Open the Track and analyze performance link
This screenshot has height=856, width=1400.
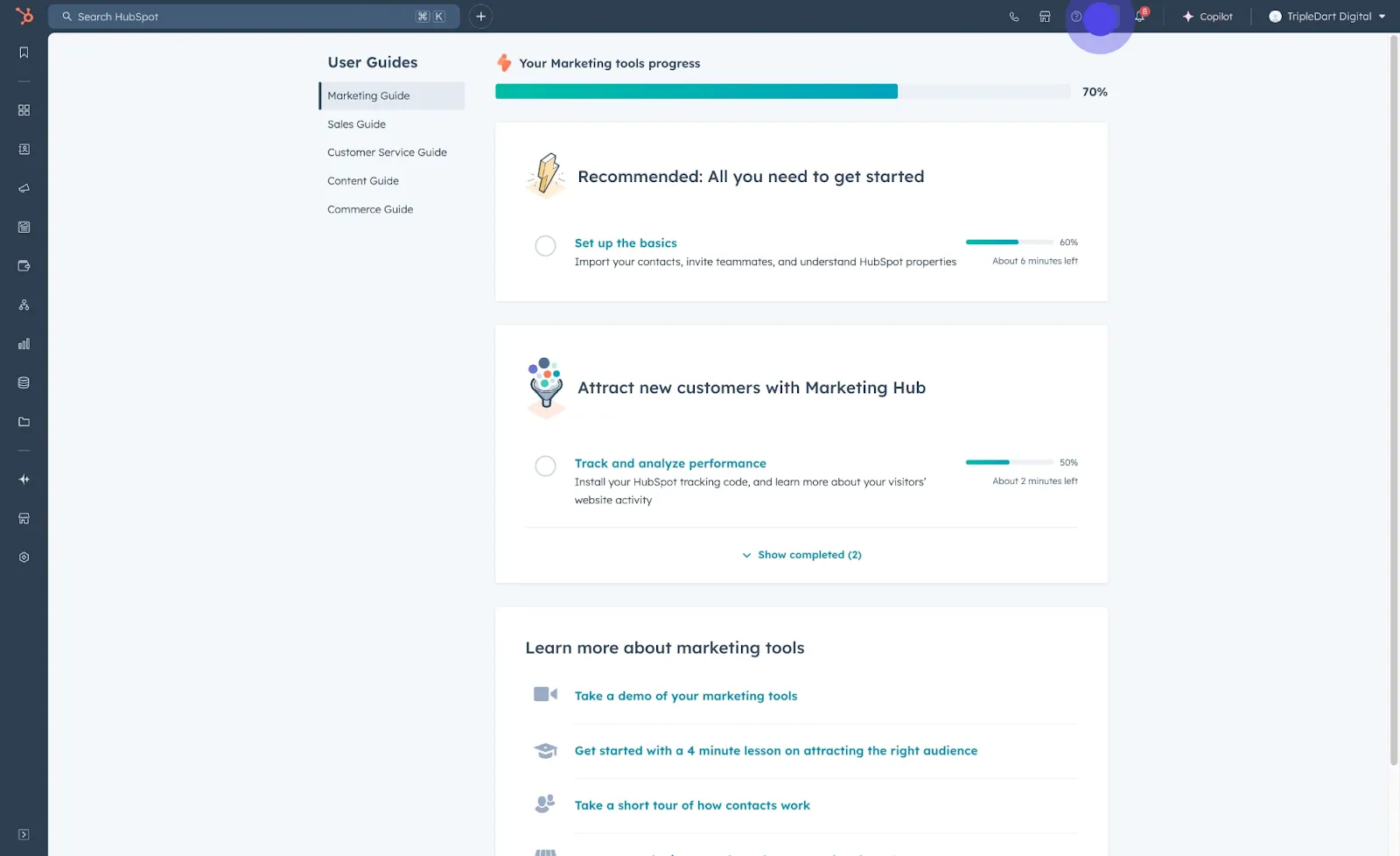[670, 464]
